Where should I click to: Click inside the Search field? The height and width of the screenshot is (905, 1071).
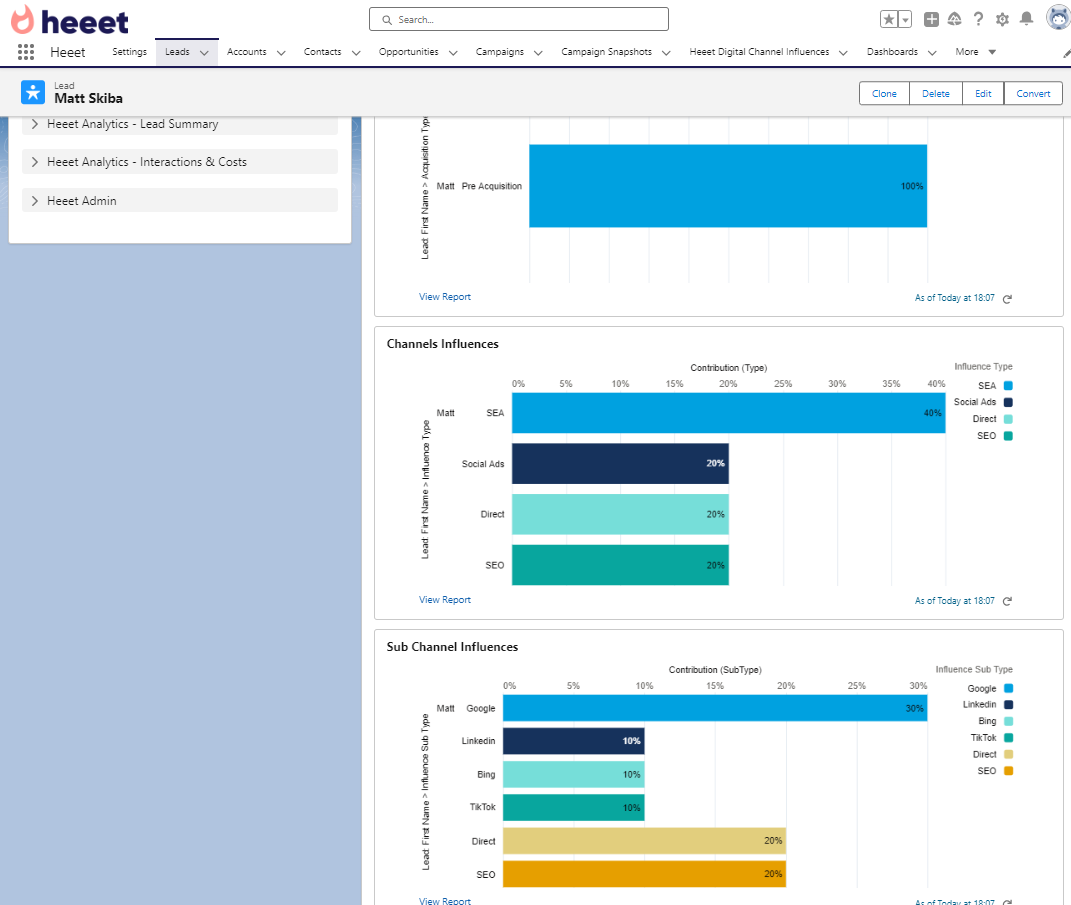coord(518,18)
